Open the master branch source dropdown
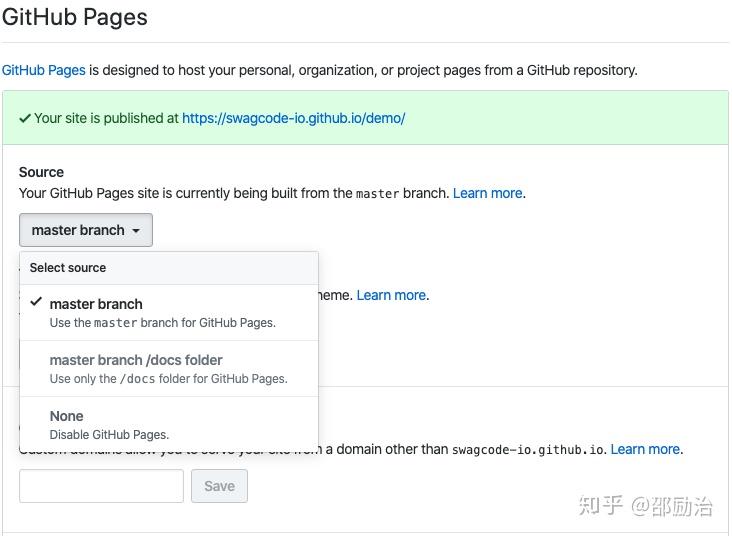 (86, 230)
